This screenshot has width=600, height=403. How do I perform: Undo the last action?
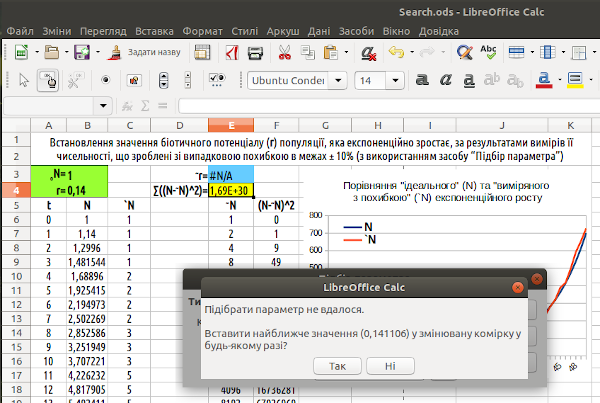396,52
